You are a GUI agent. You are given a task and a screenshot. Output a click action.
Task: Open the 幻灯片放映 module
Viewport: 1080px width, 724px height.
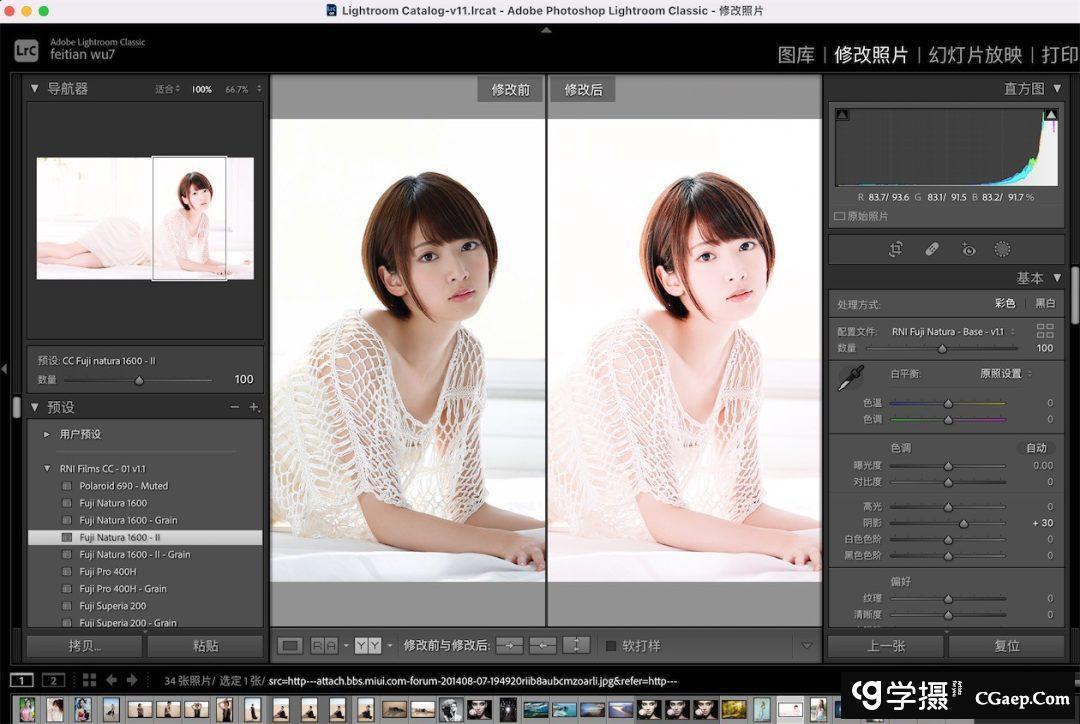point(975,55)
